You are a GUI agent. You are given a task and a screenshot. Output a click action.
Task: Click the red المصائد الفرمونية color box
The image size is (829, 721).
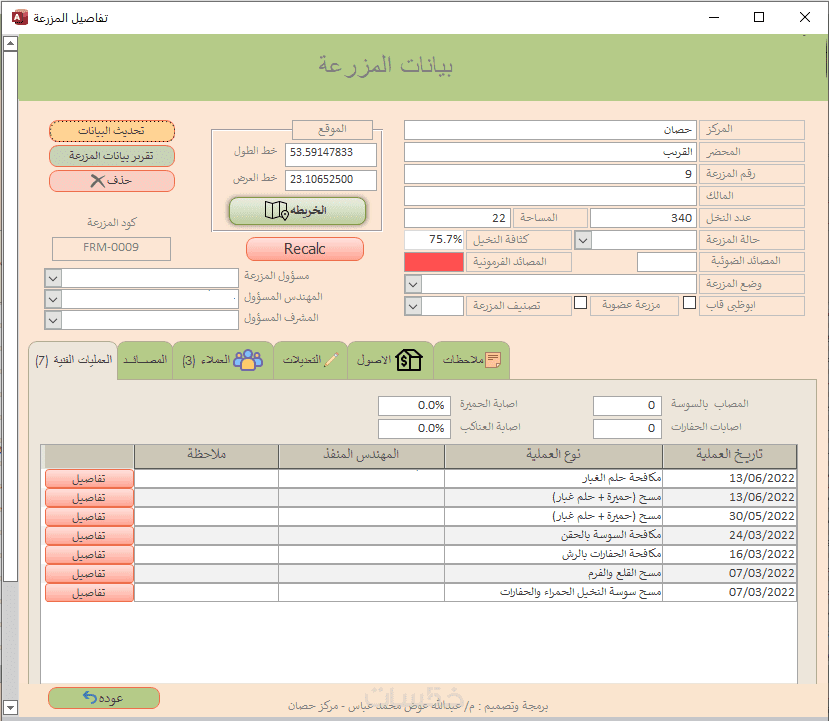pyautogui.click(x=434, y=262)
